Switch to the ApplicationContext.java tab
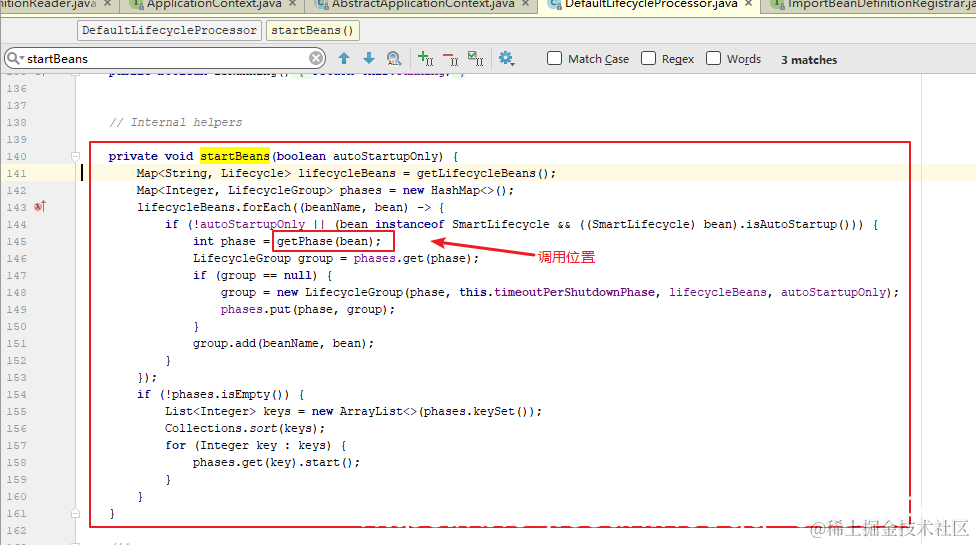This screenshot has height=545, width=976. coord(214,4)
